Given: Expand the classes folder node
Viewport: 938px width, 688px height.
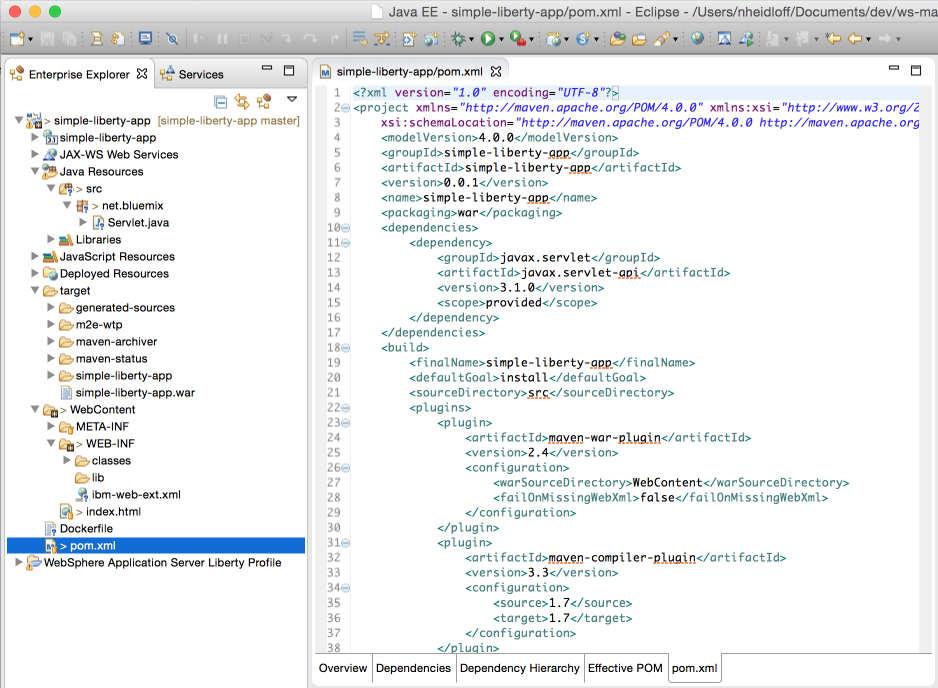Looking at the screenshot, I should coord(67,460).
